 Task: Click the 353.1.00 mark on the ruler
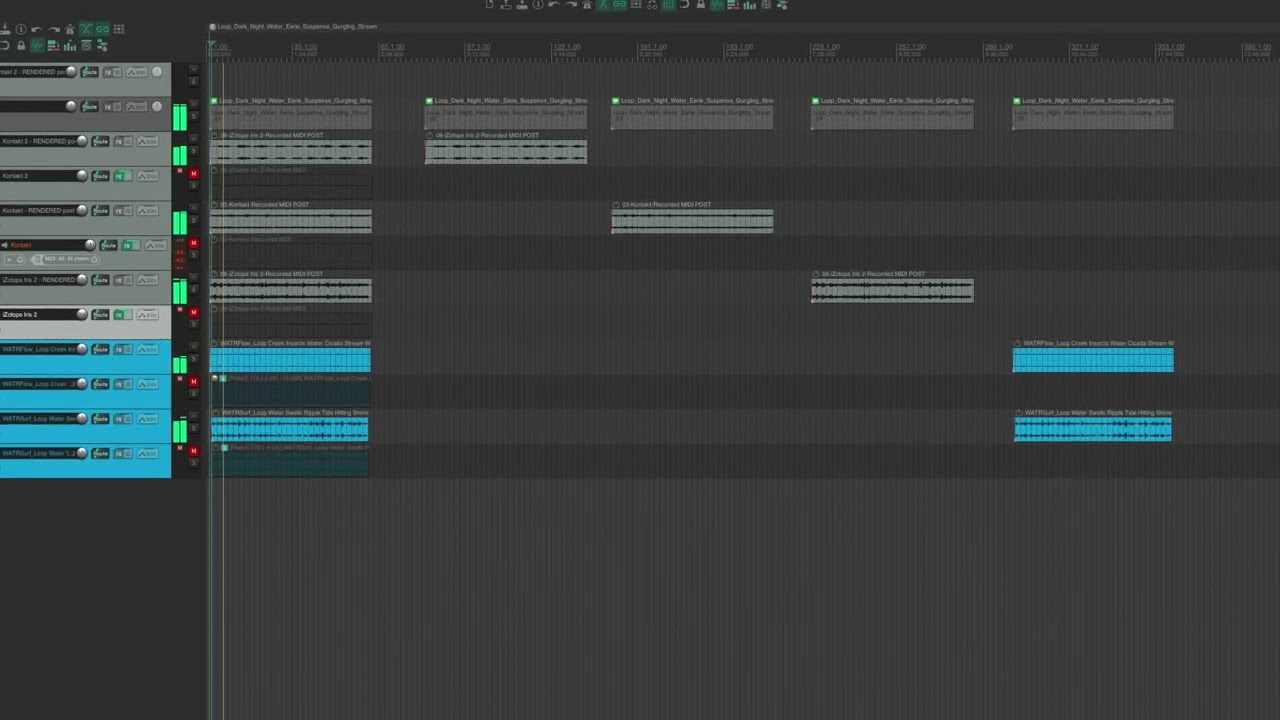[1171, 47]
